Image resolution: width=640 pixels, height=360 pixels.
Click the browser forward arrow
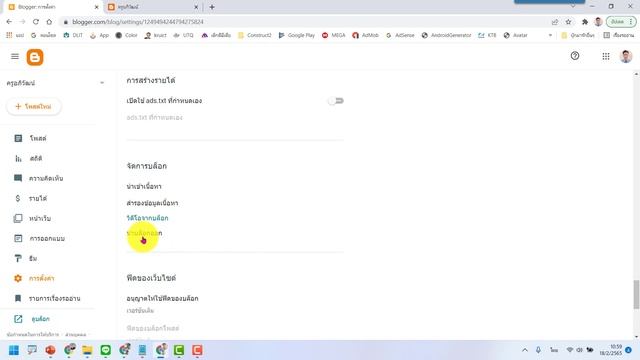(x=22, y=22)
